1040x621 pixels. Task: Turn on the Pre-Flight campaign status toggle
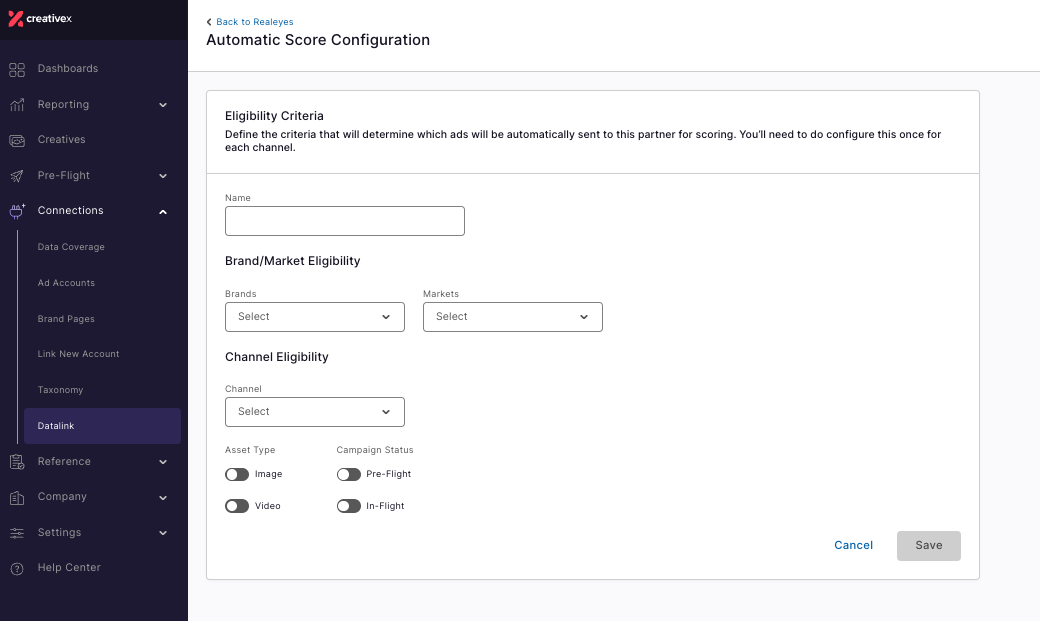coord(348,474)
